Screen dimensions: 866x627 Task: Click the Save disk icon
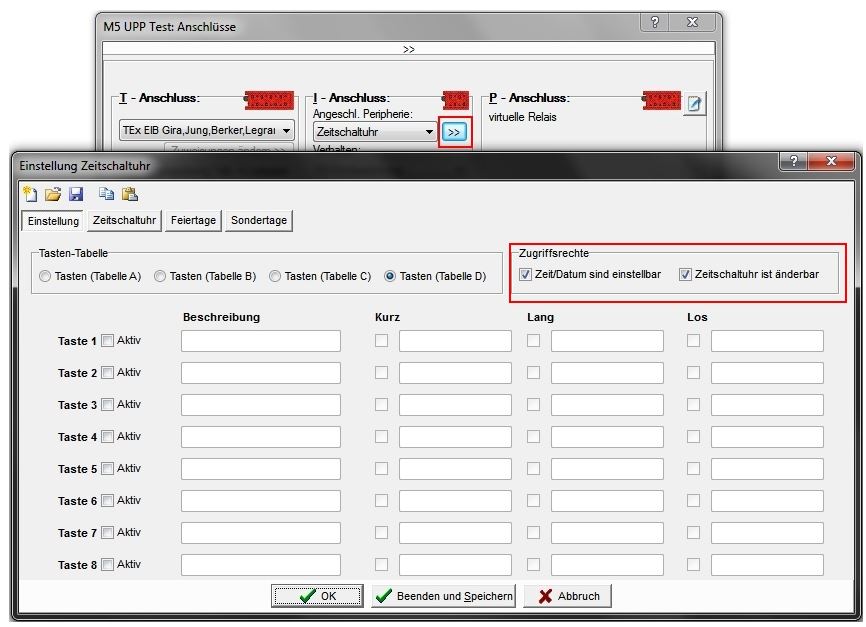tap(76, 195)
